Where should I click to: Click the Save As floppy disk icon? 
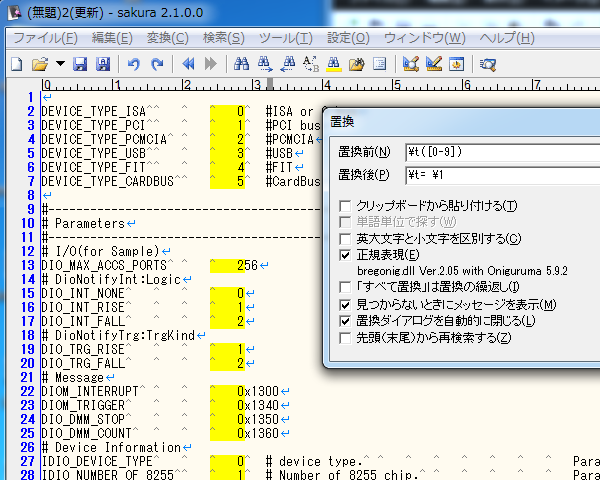(103, 64)
